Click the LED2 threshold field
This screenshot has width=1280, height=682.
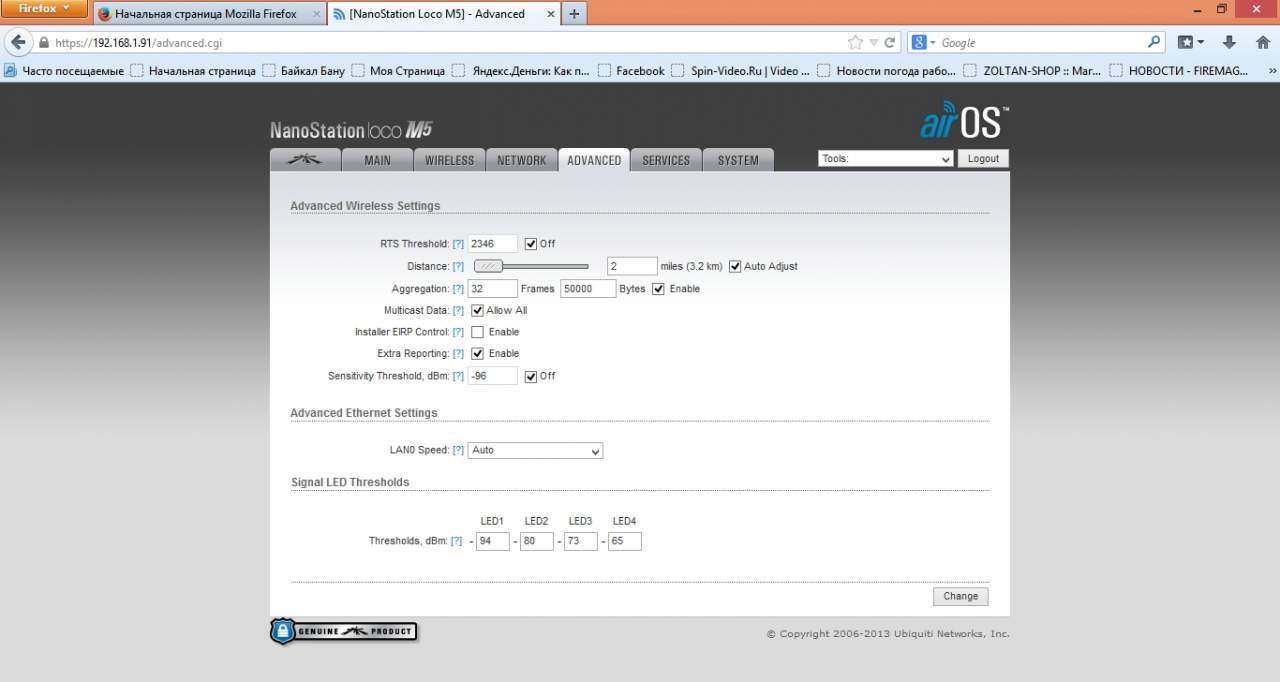537,541
